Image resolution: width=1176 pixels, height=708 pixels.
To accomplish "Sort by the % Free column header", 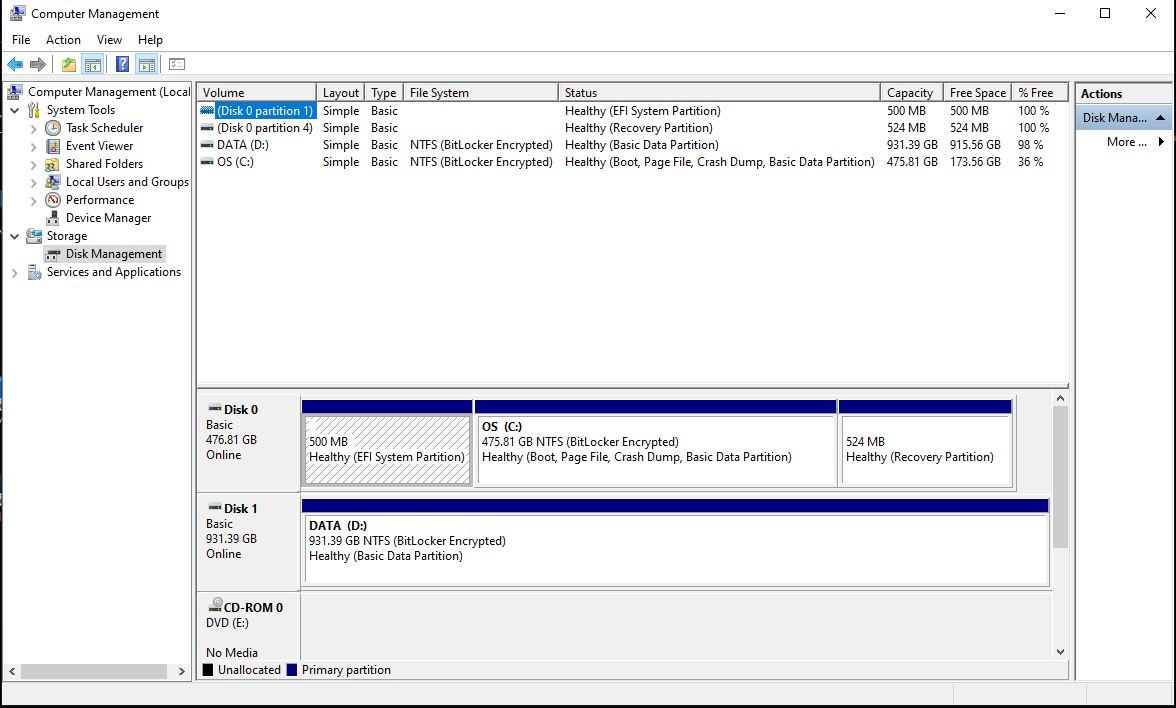I will [x=1039, y=93].
